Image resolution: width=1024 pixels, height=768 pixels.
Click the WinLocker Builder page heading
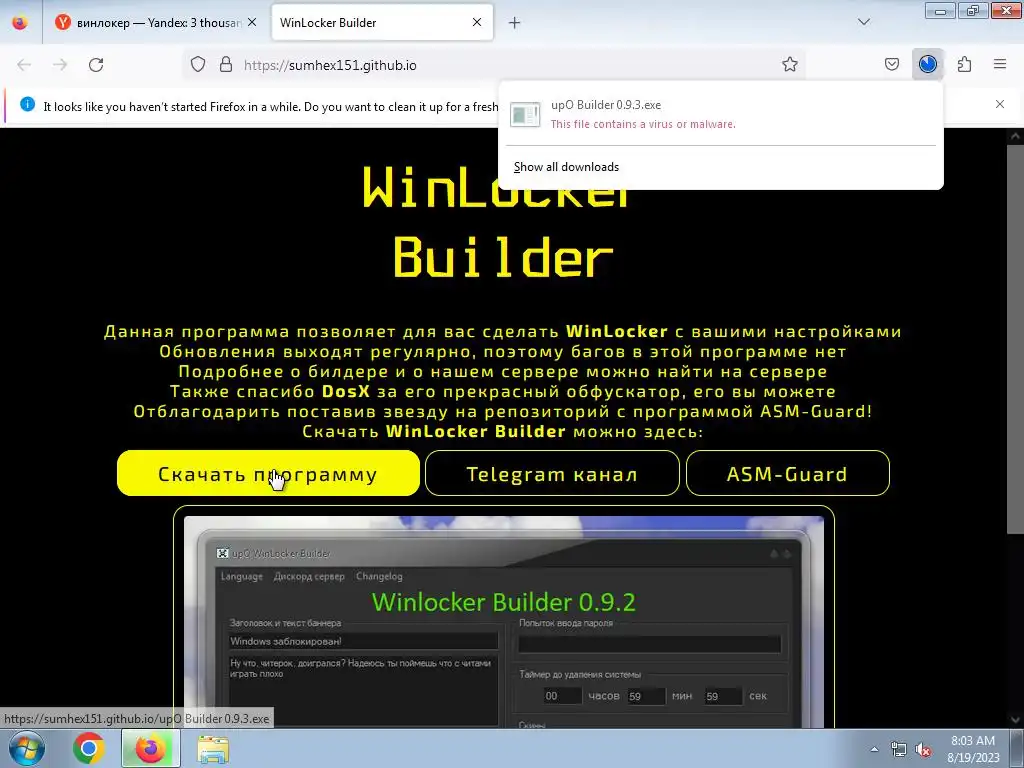pos(500,222)
